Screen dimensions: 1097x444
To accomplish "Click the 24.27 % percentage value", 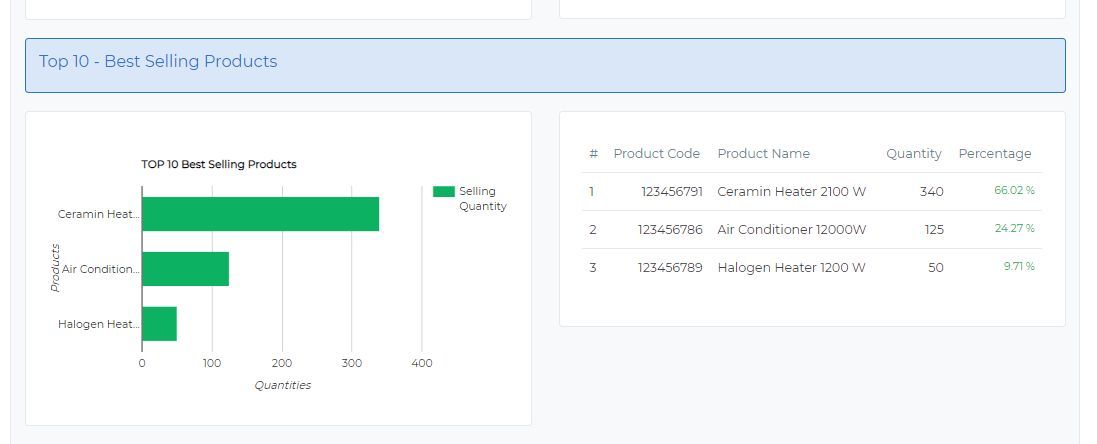I will (x=1014, y=229).
